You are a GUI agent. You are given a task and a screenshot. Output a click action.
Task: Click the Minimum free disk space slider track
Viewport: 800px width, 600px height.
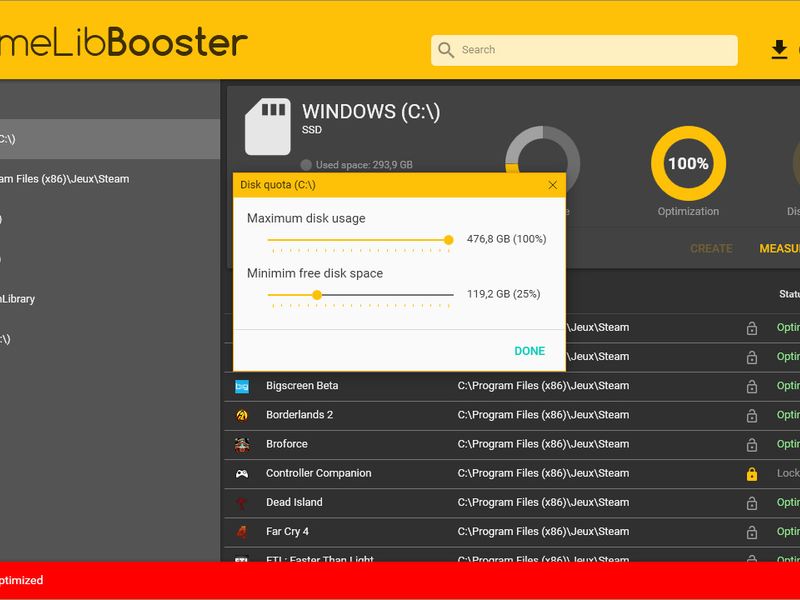360,295
